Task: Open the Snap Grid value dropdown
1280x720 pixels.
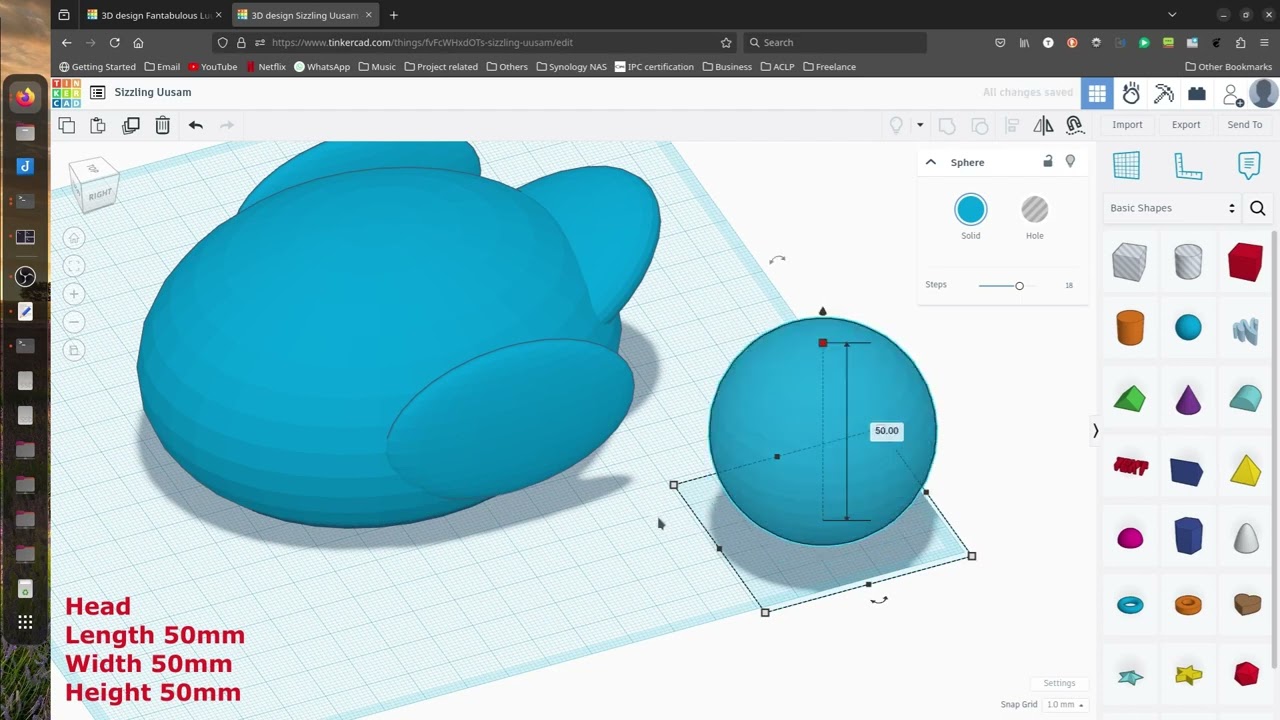Action: pyautogui.click(x=1064, y=705)
